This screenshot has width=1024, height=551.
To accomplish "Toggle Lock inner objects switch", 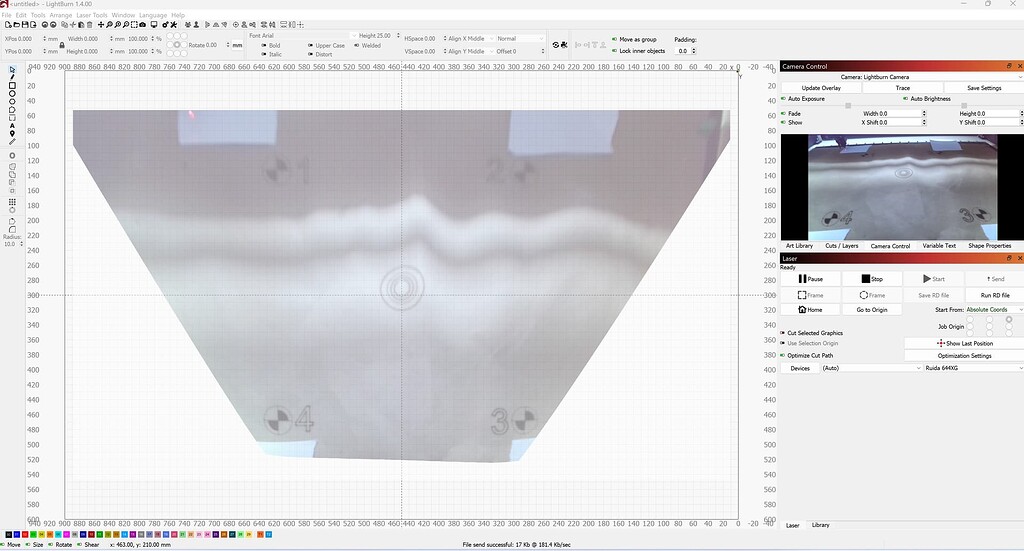I will [615, 51].
